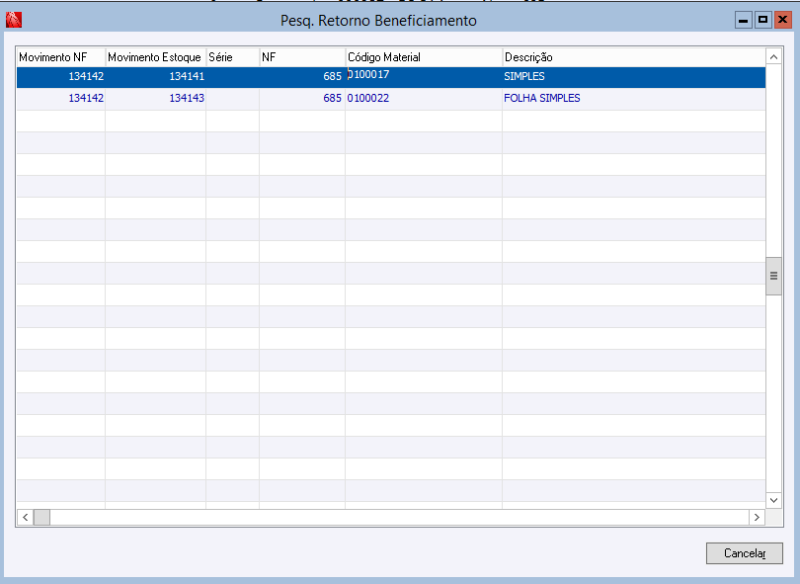
Task: Select cell with Movimento Estoque 134143
Action: [x=155, y=98]
